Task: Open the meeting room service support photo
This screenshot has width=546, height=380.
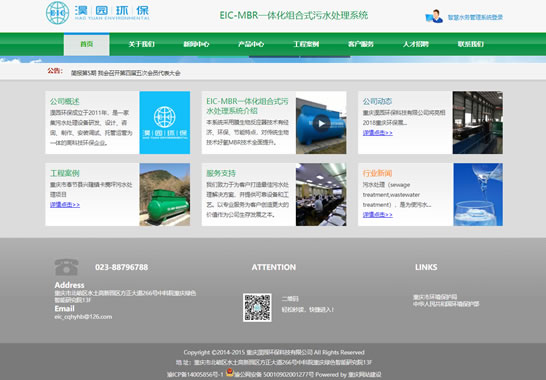Action: 321,194
